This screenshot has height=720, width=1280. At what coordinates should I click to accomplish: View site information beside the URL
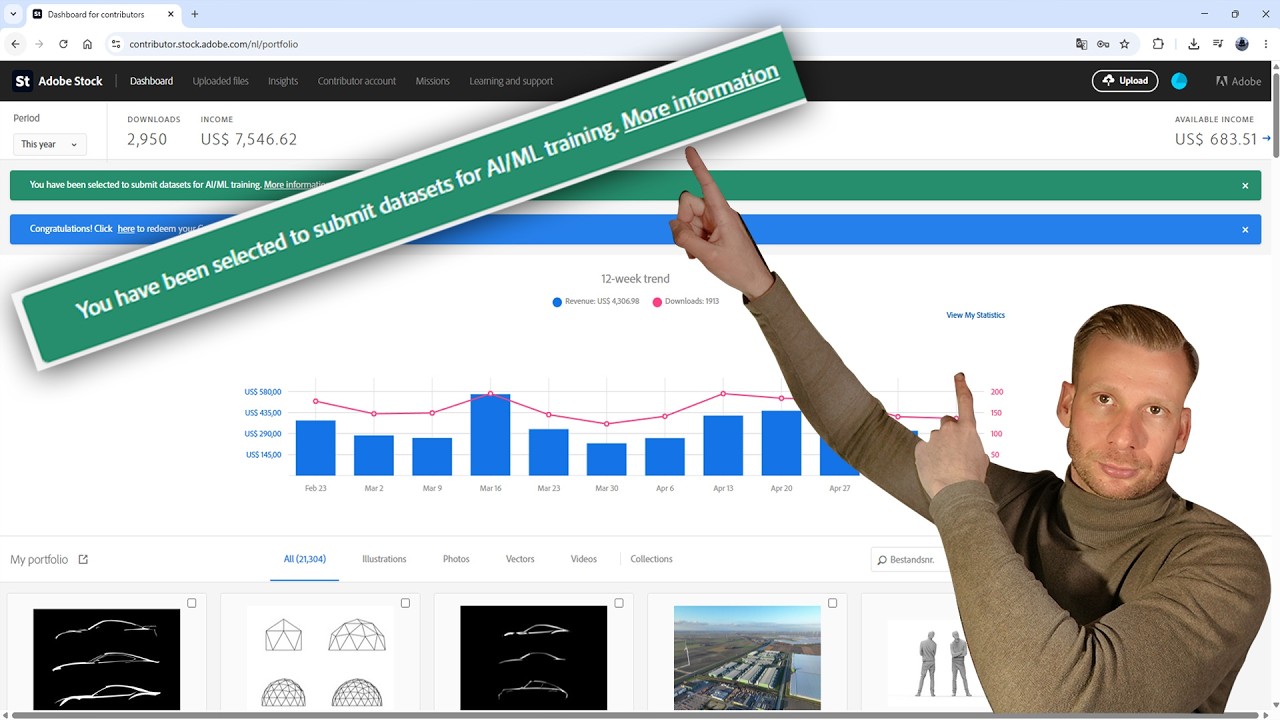(115, 44)
